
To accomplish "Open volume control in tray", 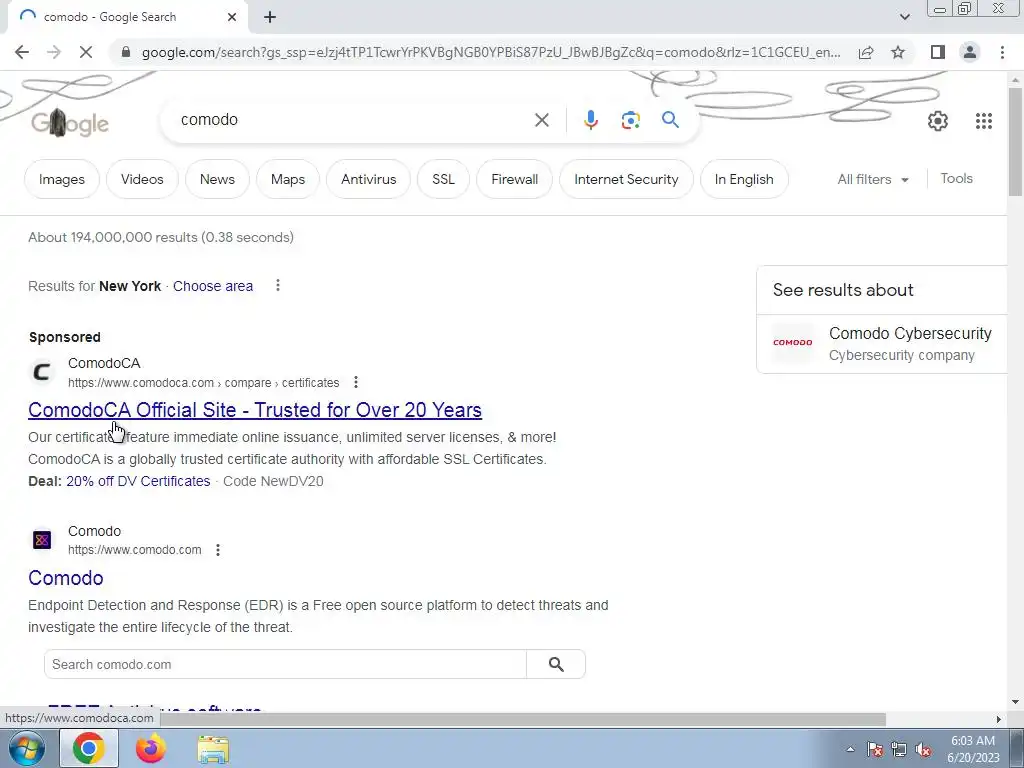I will (x=923, y=749).
